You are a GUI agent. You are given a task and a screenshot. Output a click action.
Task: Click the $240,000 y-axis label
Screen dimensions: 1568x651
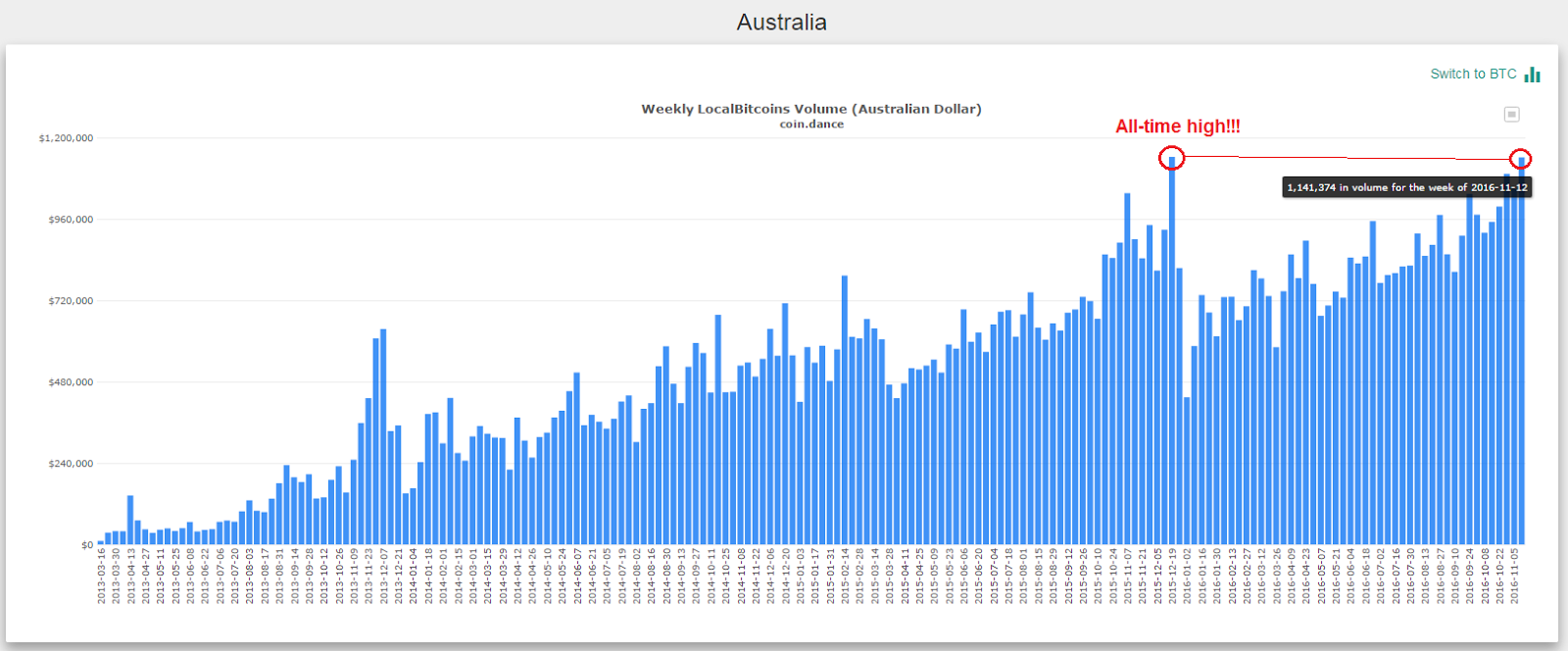pos(71,464)
